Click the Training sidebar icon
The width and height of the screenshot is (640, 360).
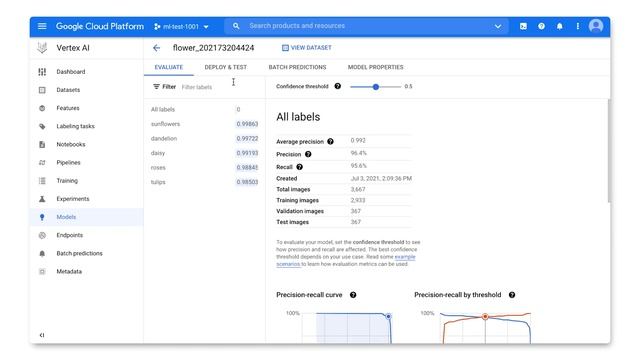coord(42,181)
